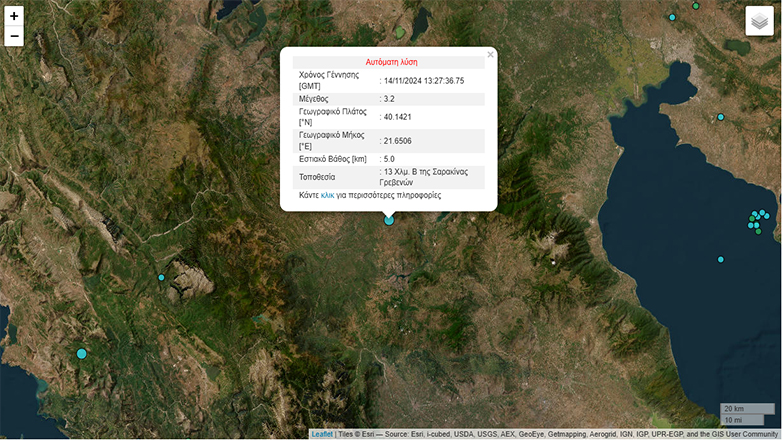Open the Leaflet attribution link

point(322,434)
